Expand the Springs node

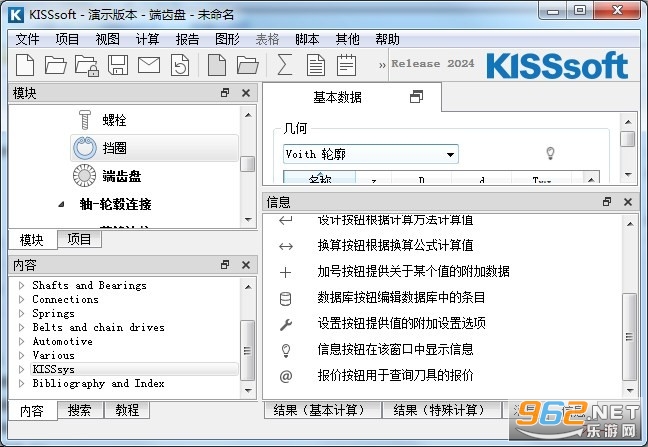coord(21,313)
